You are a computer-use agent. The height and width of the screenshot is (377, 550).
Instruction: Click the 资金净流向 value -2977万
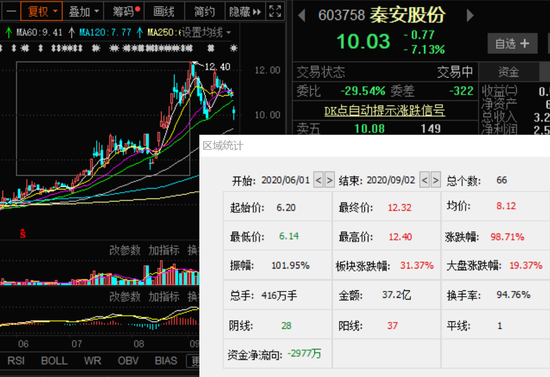(x=304, y=354)
